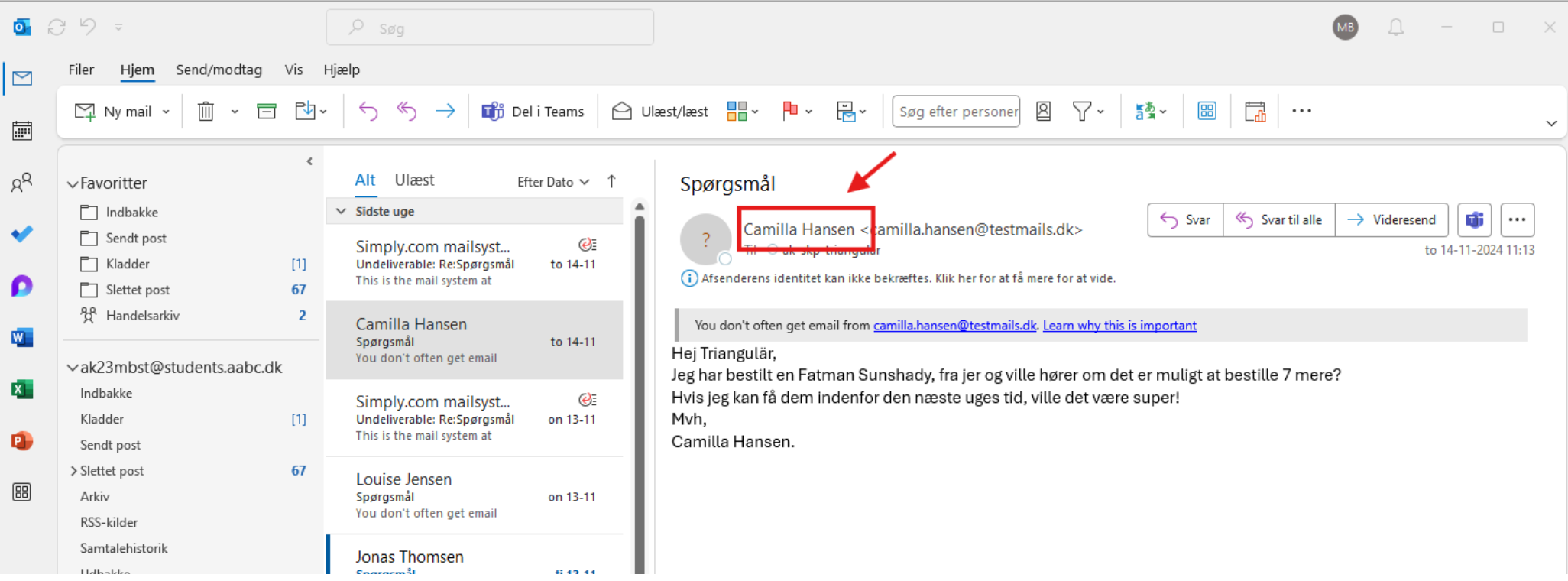Open the Send/modtag ribbon tab
Viewport: 1568px width, 581px height.
[219, 70]
